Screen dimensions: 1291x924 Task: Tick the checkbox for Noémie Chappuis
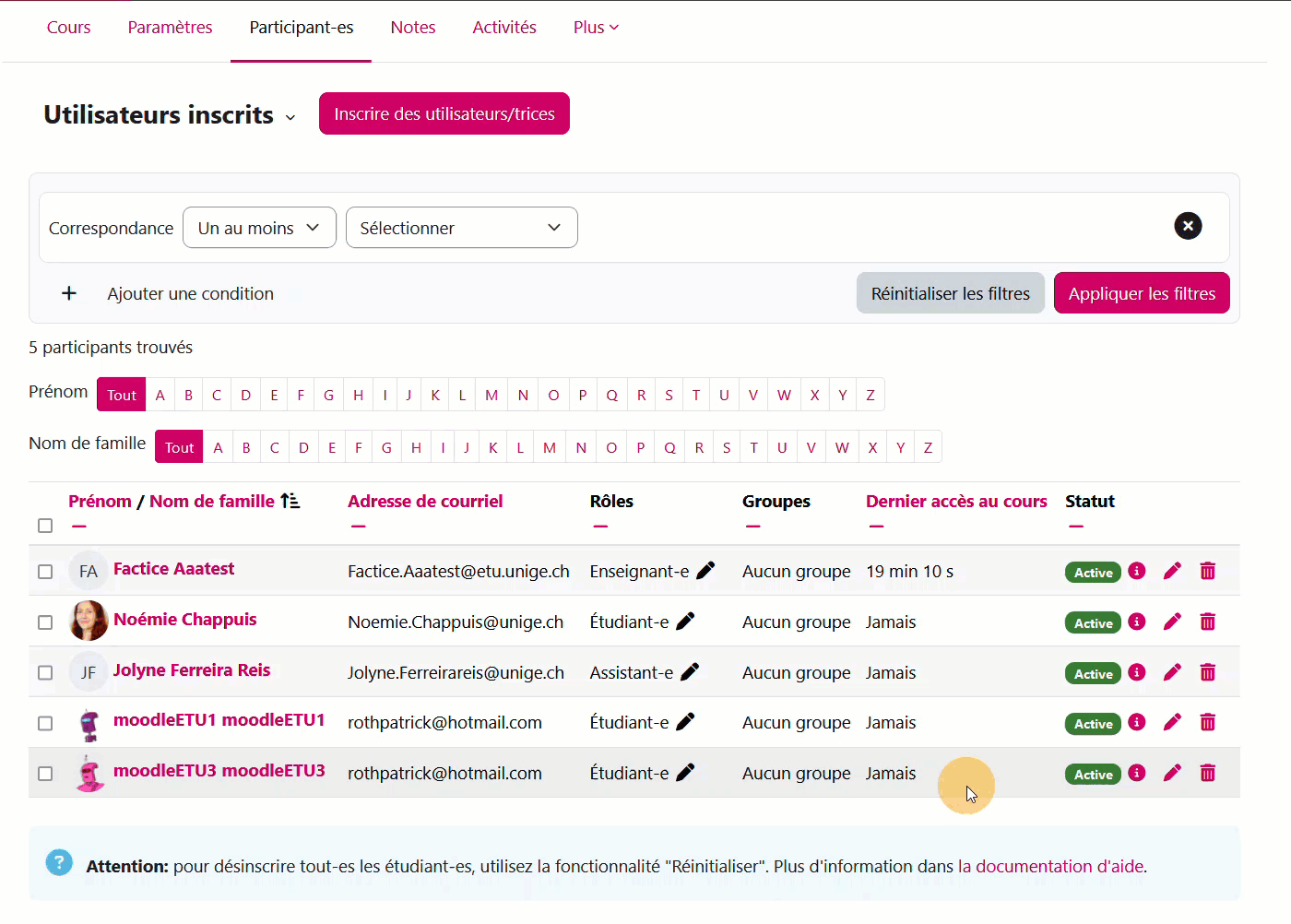(x=45, y=622)
